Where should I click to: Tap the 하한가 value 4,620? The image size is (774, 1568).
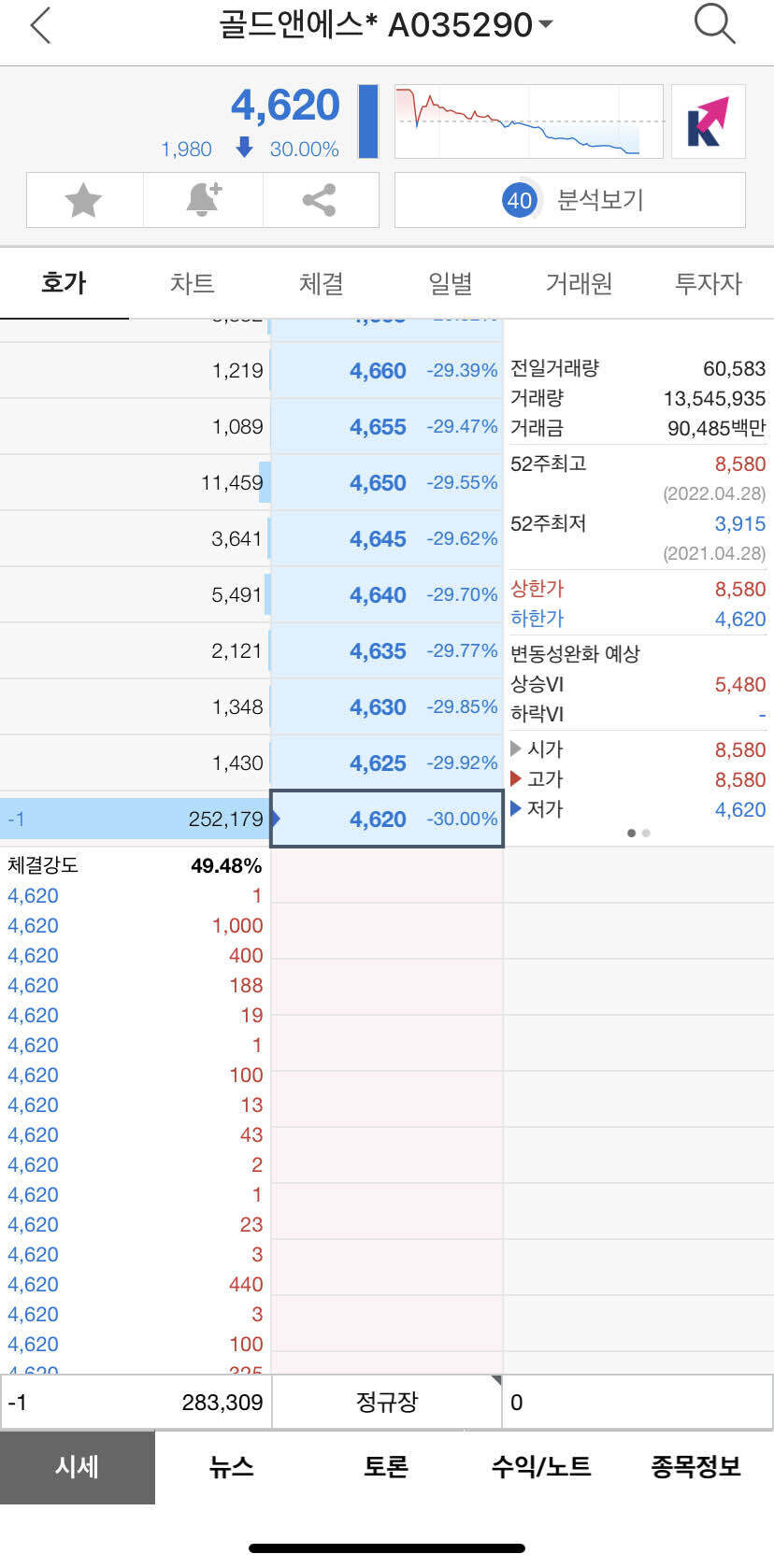(740, 620)
